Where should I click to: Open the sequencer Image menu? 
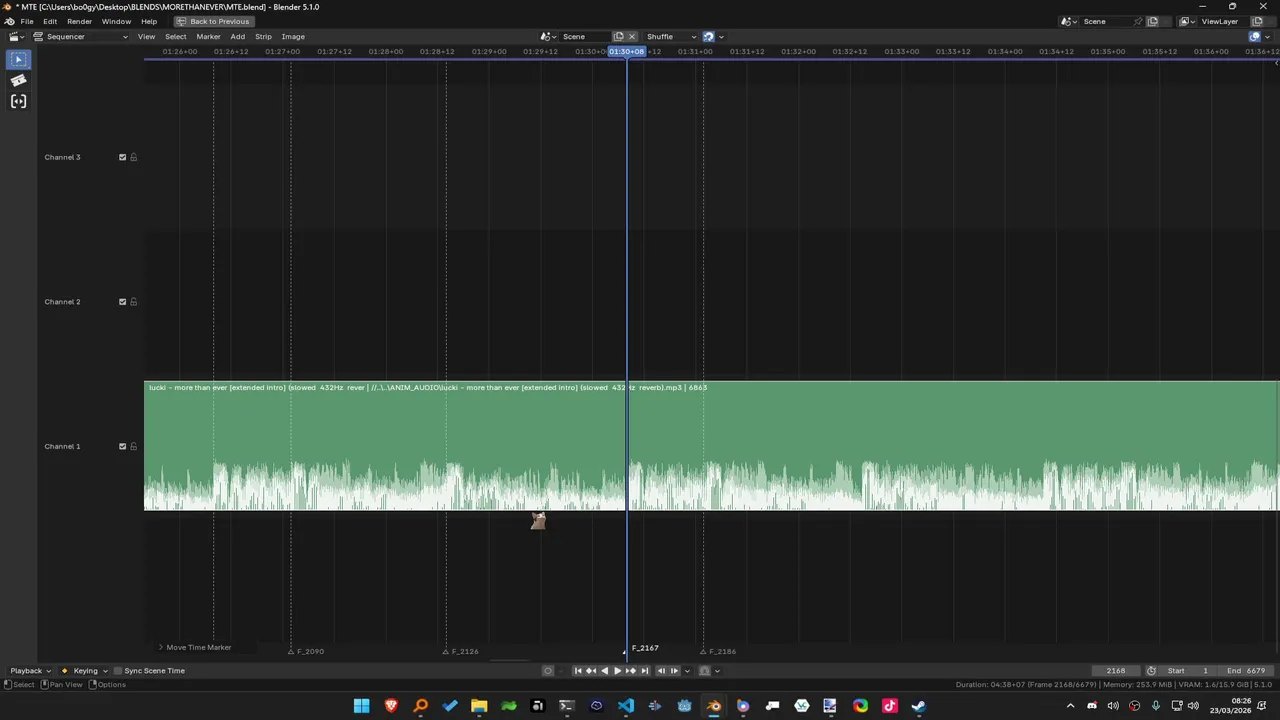[293, 36]
